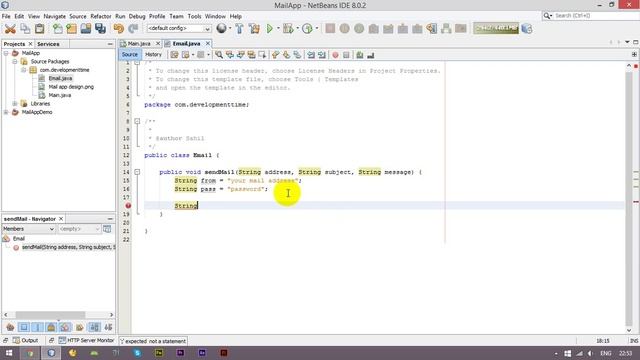
Task: Click the editor Find Selection magnifier icon
Action: click(219, 55)
